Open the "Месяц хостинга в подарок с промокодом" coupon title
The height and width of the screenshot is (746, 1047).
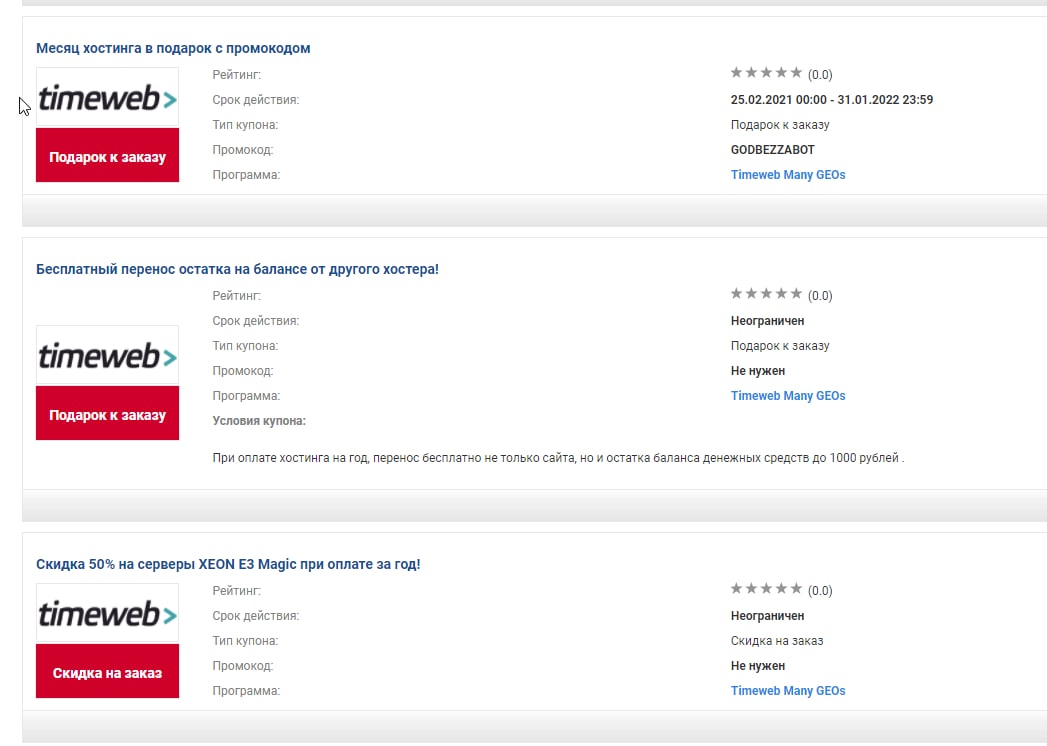point(173,48)
